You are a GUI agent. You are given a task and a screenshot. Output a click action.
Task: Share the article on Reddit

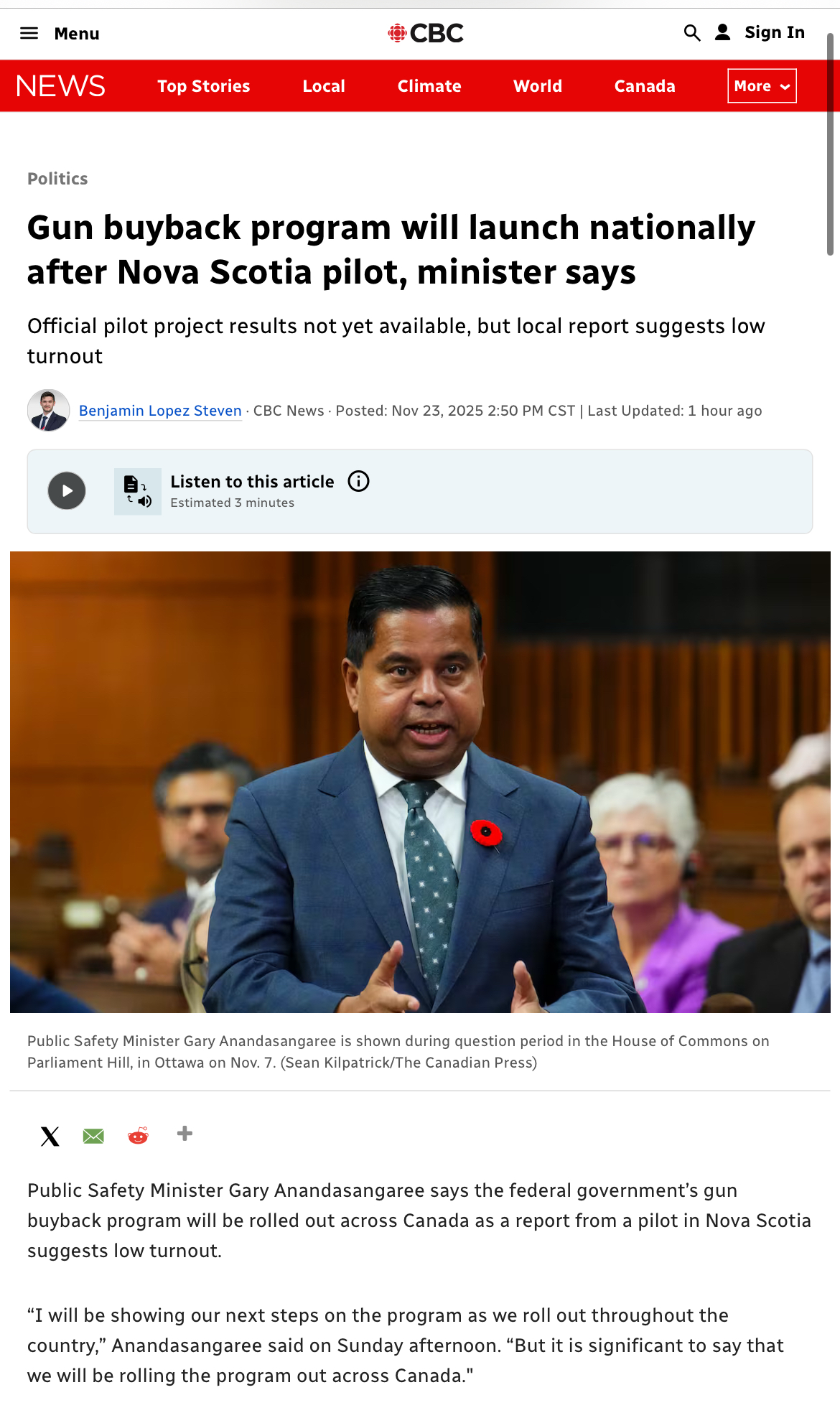(x=138, y=1136)
